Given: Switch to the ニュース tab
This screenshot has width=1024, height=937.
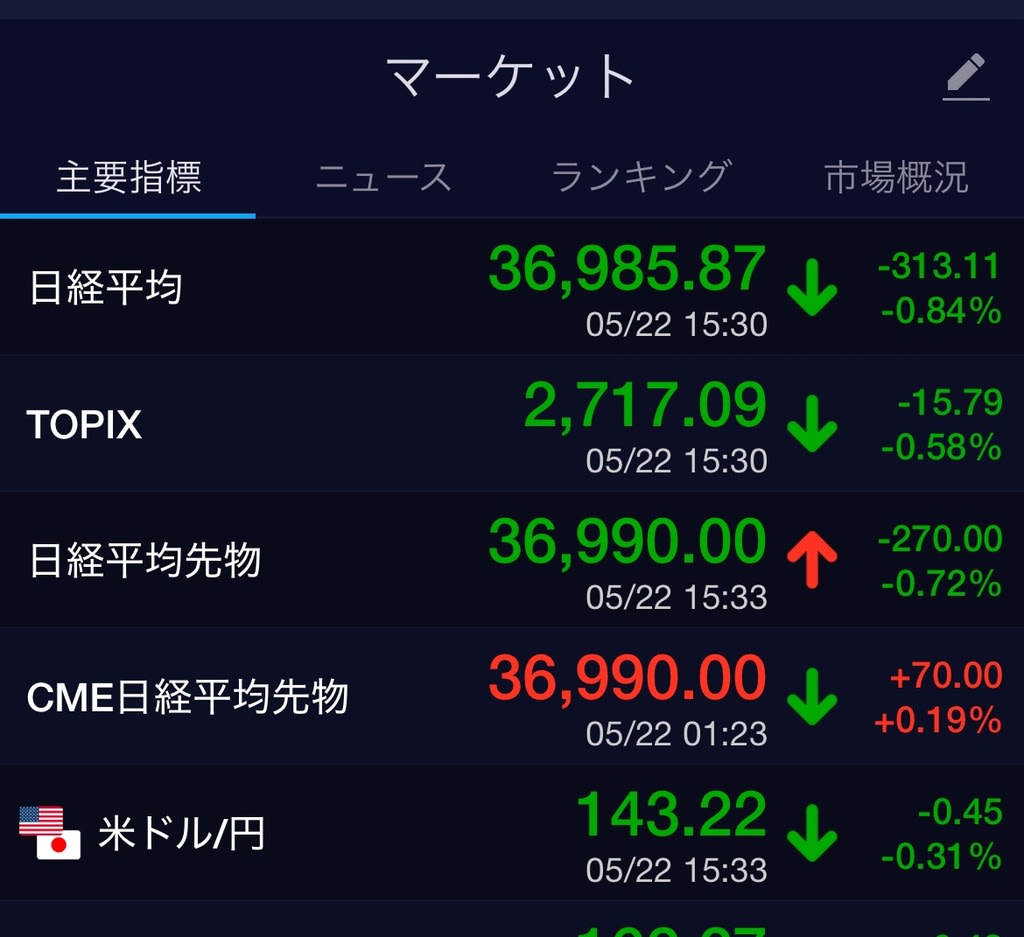Looking at the screenshot, I should [383, 177].
